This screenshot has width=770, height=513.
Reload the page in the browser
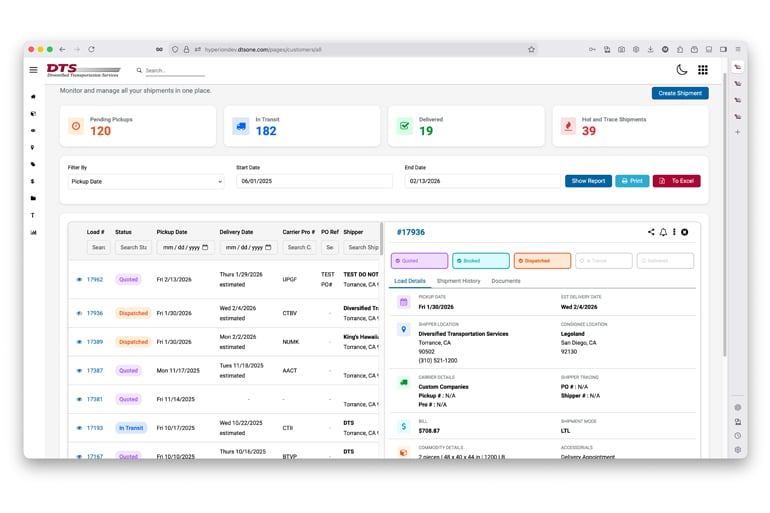point(91,49)
